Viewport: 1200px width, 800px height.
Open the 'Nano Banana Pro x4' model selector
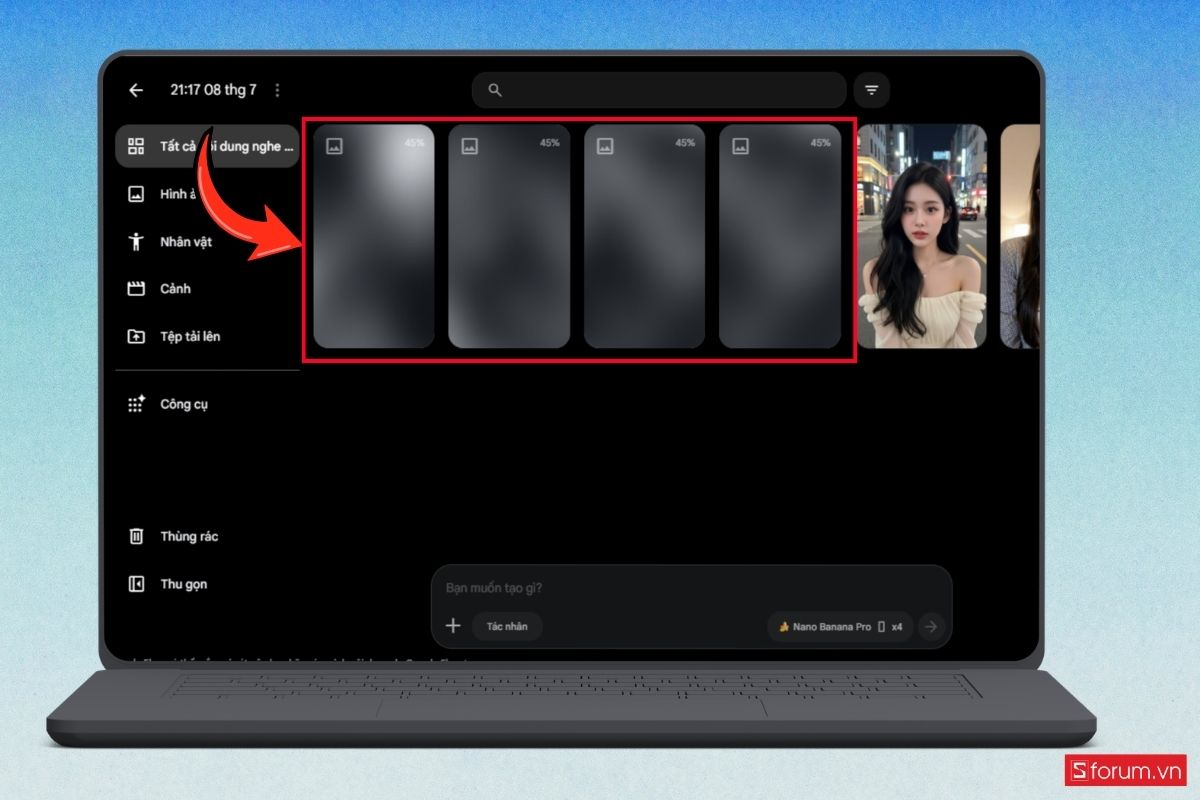click(x=840, y=627)
